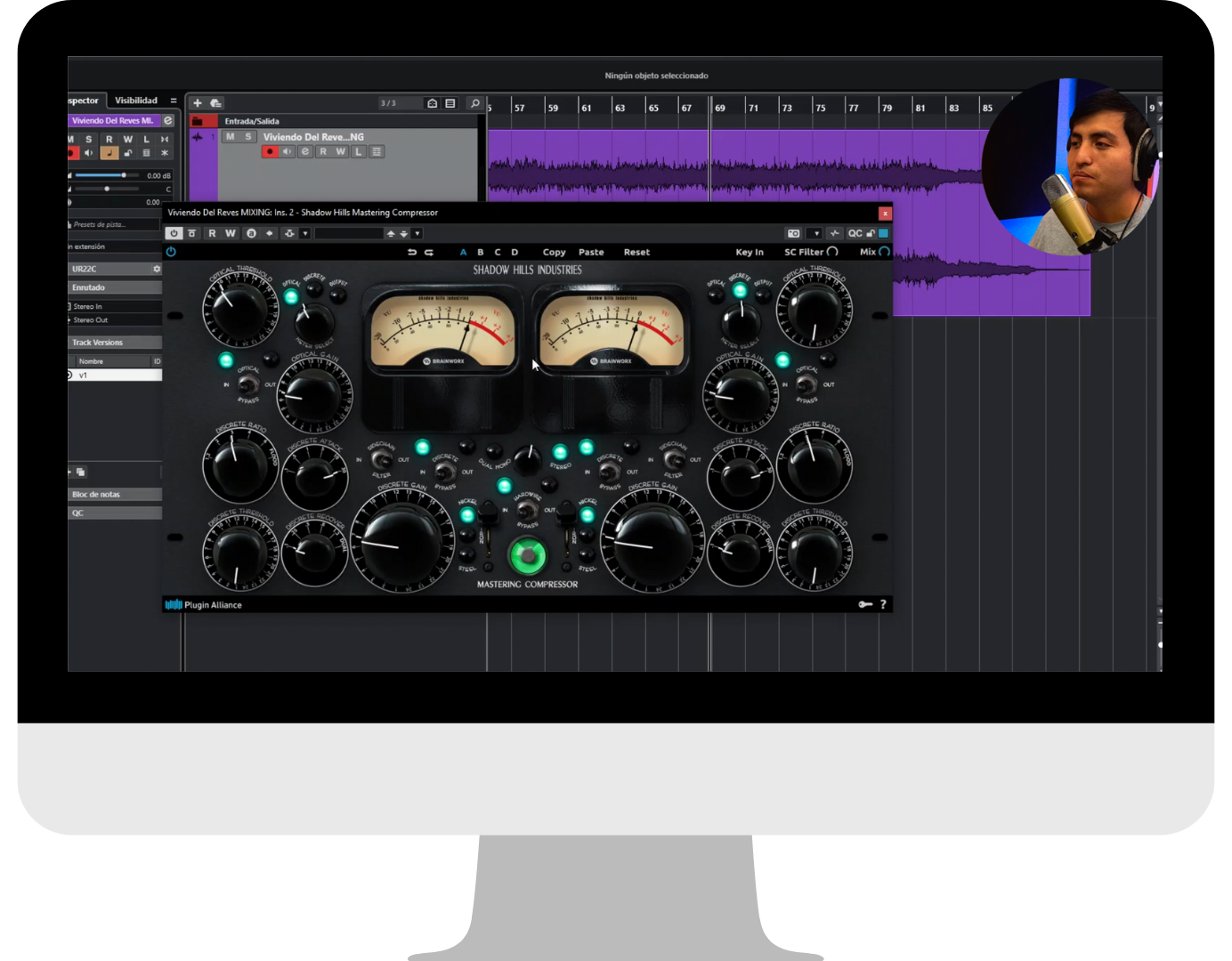Click the Key In button
Viewport: 1232px width, 961px height.
coord(750,253)
